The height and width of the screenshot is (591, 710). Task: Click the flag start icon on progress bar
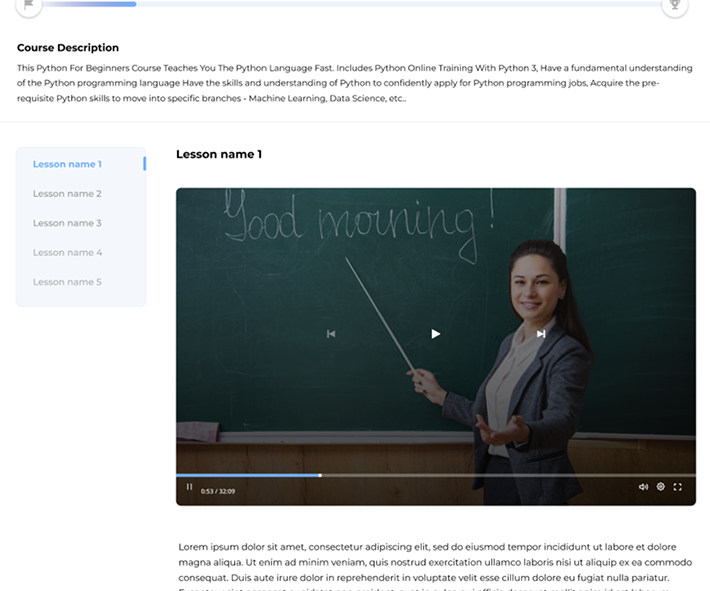click(x=29, y=5)
